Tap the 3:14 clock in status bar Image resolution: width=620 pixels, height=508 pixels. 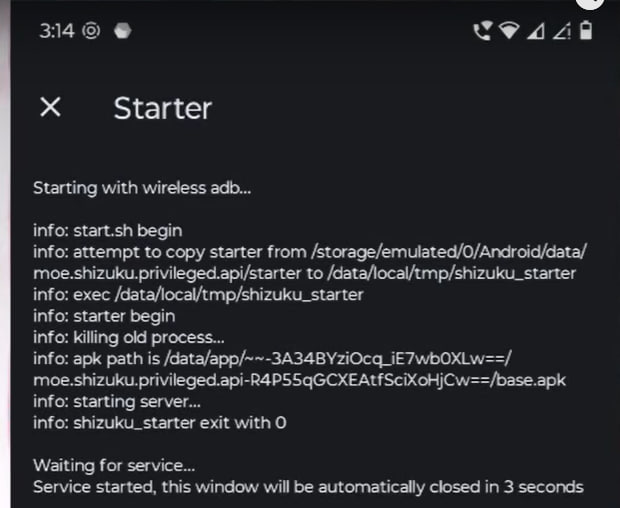click(57, 31)
